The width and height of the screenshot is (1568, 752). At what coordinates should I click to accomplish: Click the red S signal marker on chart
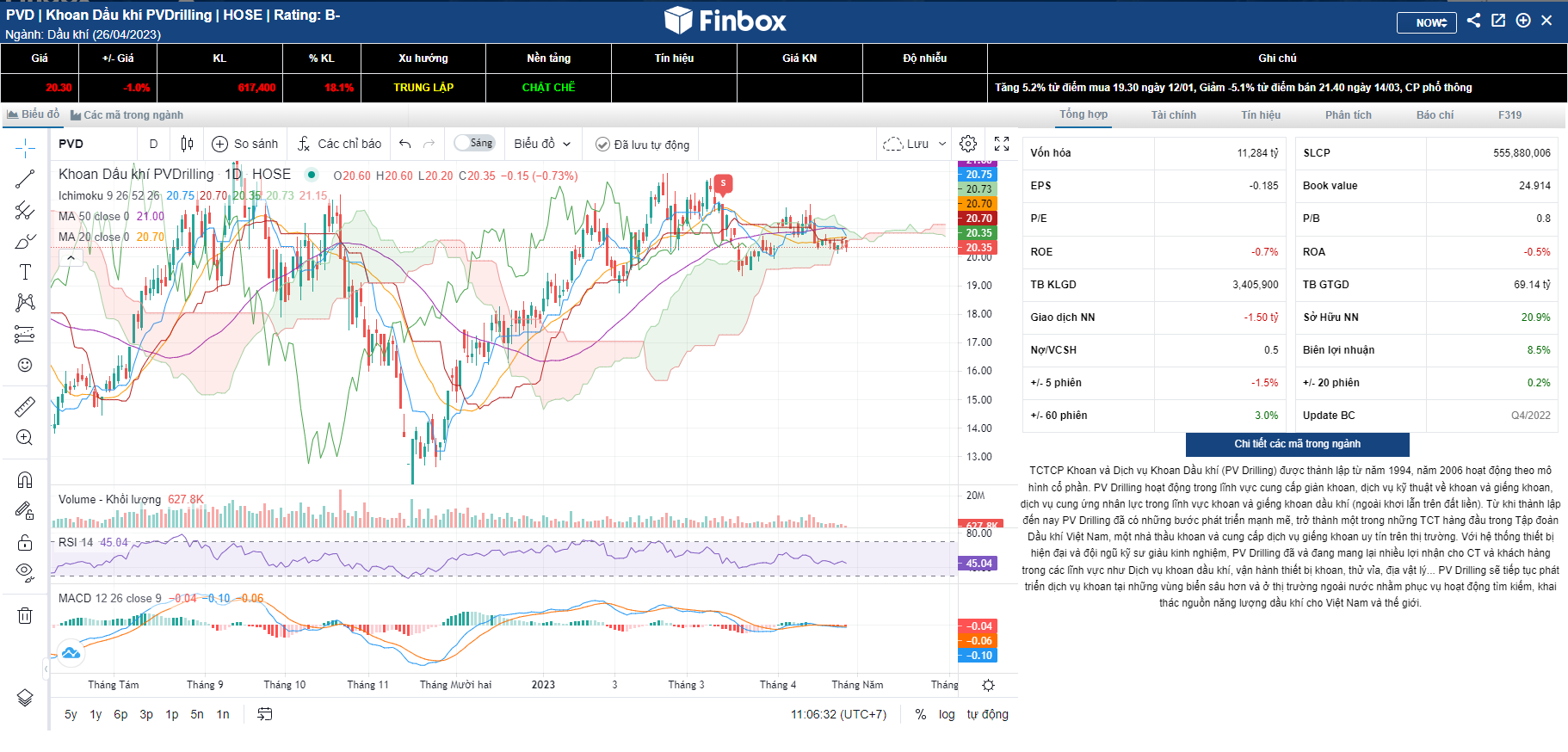pyautogui.click(x=723, y=183)
